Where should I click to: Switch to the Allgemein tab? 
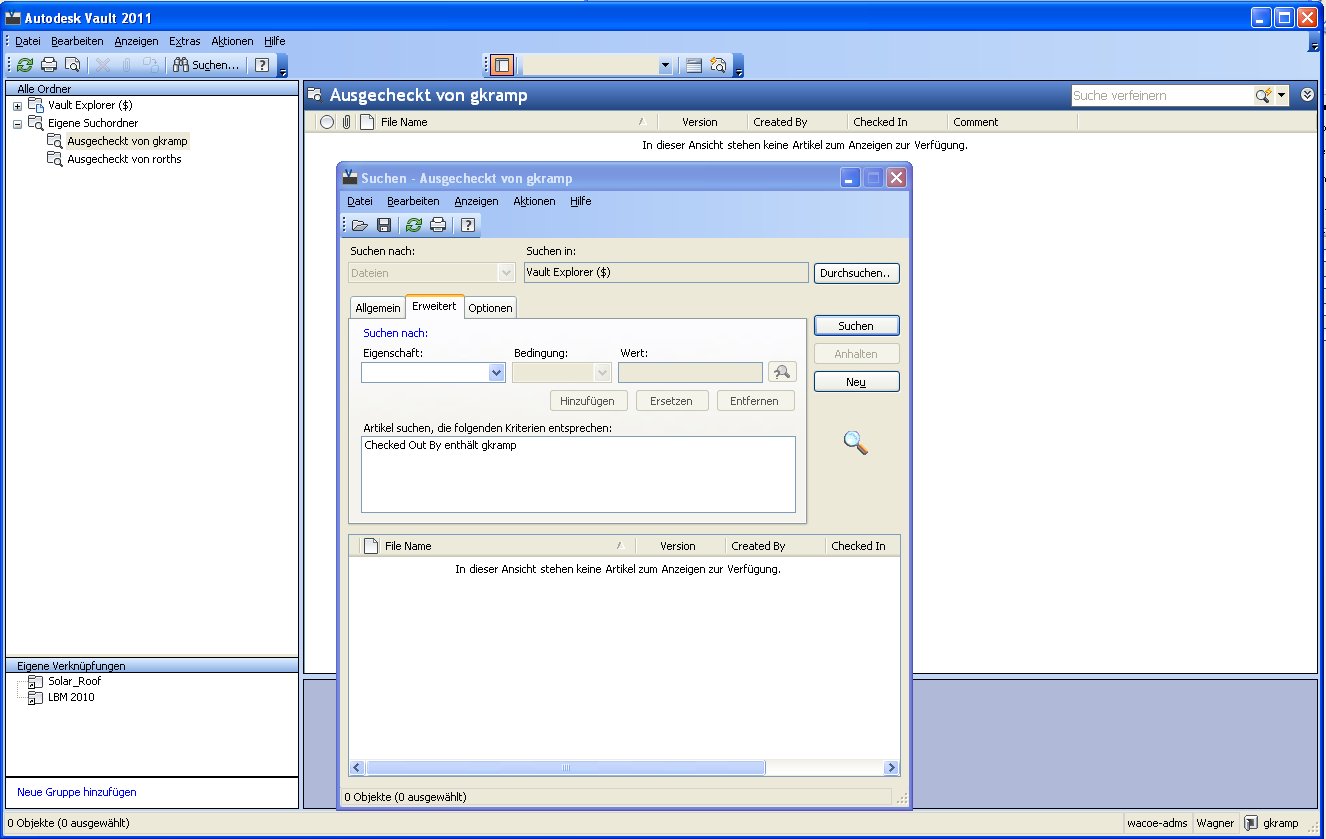pyautogui.click(x=378, y=308)
